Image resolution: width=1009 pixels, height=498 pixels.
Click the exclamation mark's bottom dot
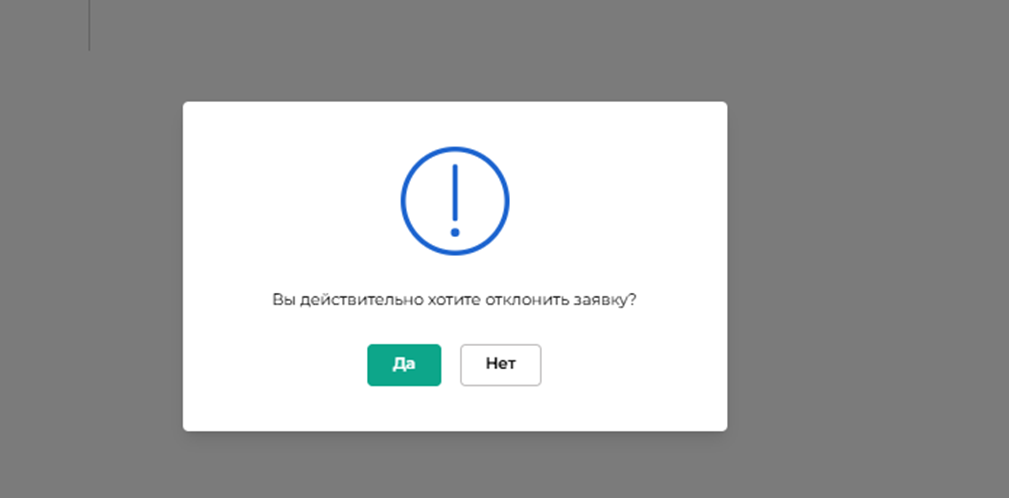[x=455, y=232]
